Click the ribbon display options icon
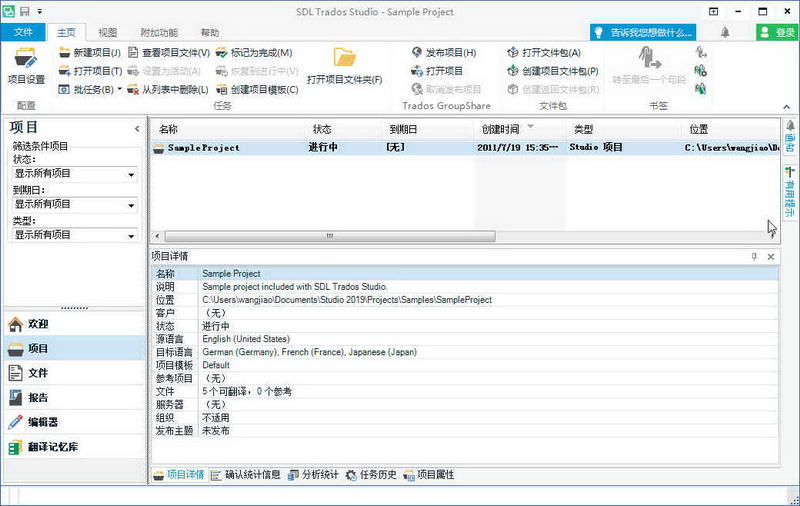The height and width of the screenshot is (506, 800). coord(713,11)
